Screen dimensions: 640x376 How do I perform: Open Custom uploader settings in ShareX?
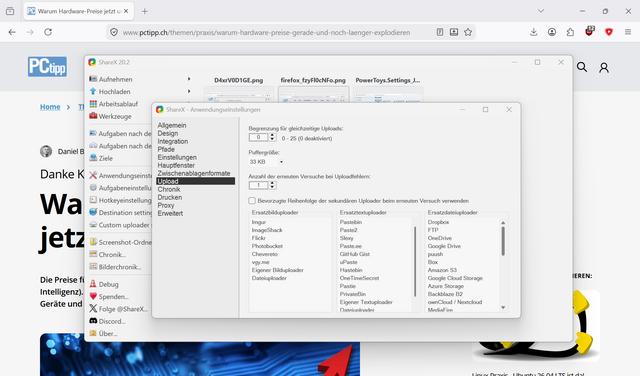coord(120,225)
